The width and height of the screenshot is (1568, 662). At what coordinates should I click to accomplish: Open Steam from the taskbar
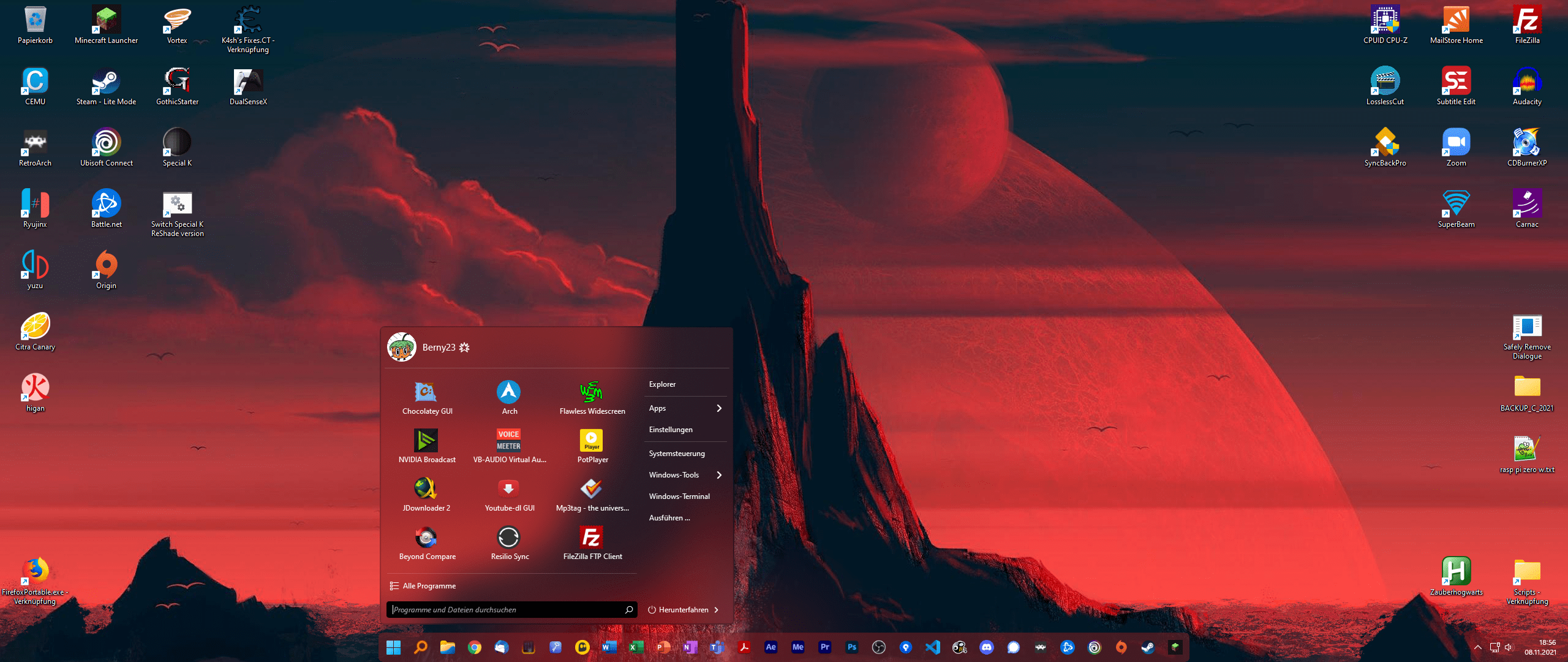pos(1148,647)
